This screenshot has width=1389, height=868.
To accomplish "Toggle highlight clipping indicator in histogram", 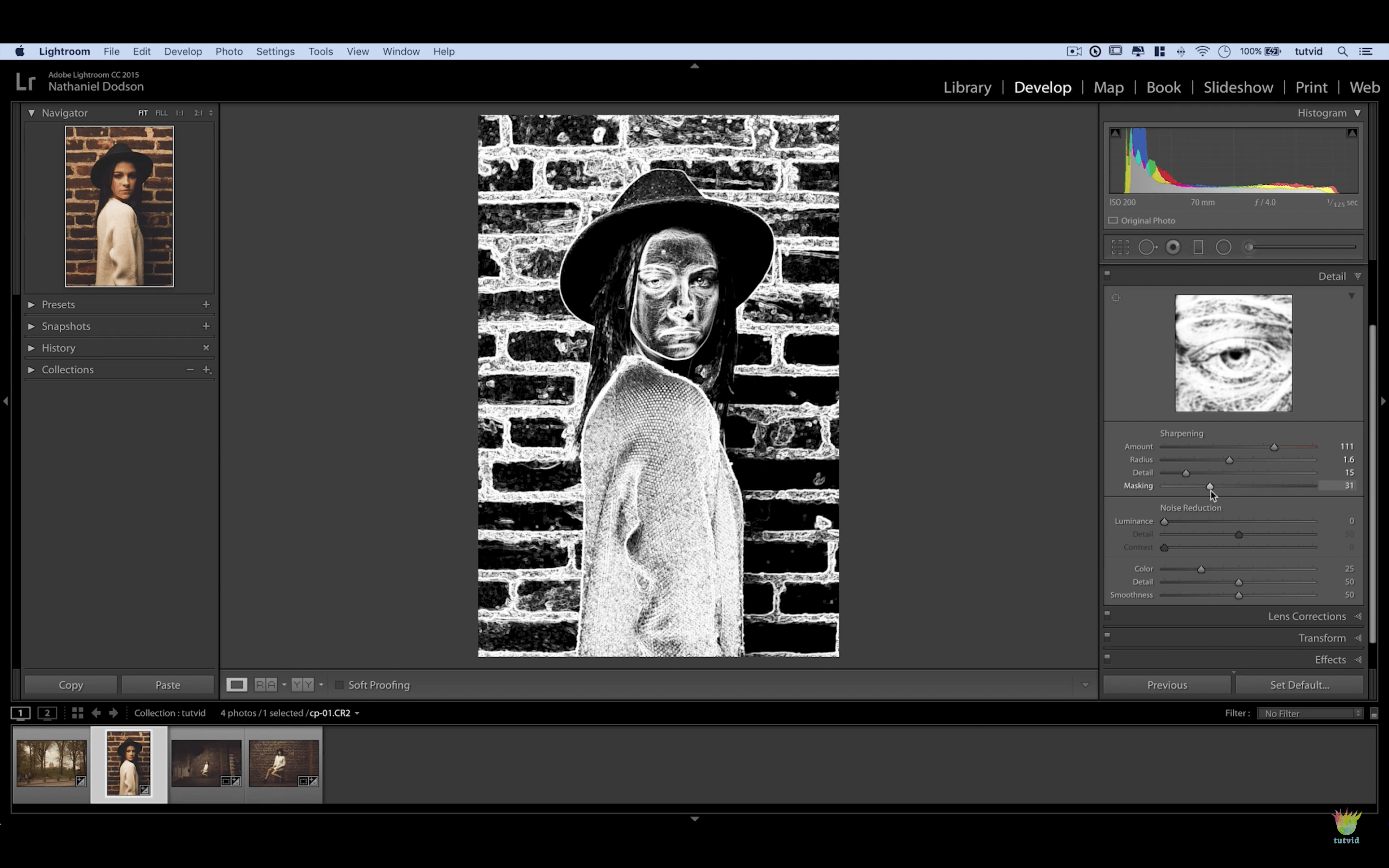I will [1352, 133].
